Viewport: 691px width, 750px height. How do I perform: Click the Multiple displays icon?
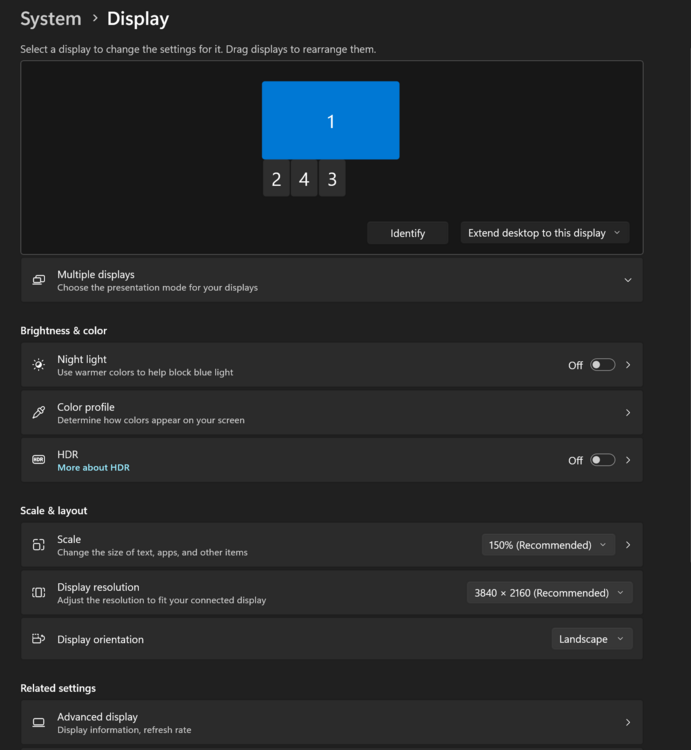point(38,280)
